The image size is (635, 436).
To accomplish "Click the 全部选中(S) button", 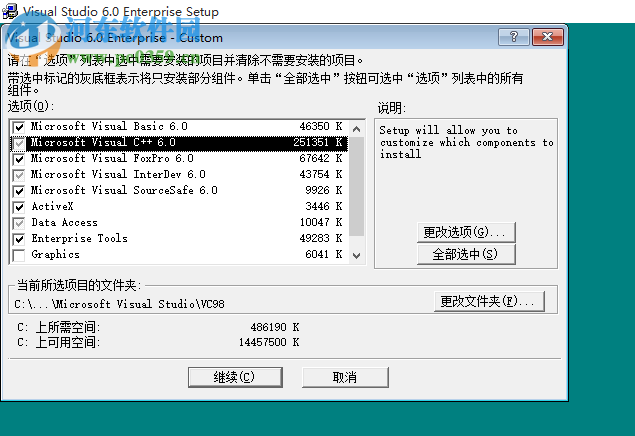I will point(466,254).
